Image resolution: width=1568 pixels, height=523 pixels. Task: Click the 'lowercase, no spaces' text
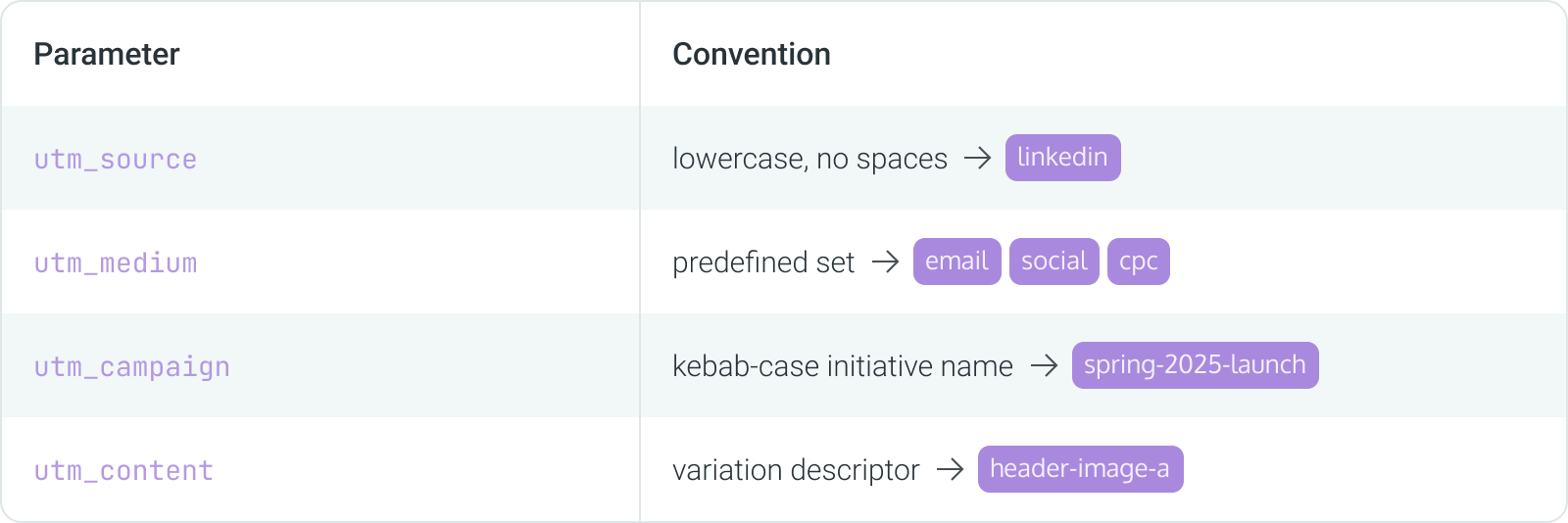tap(810, 158)
